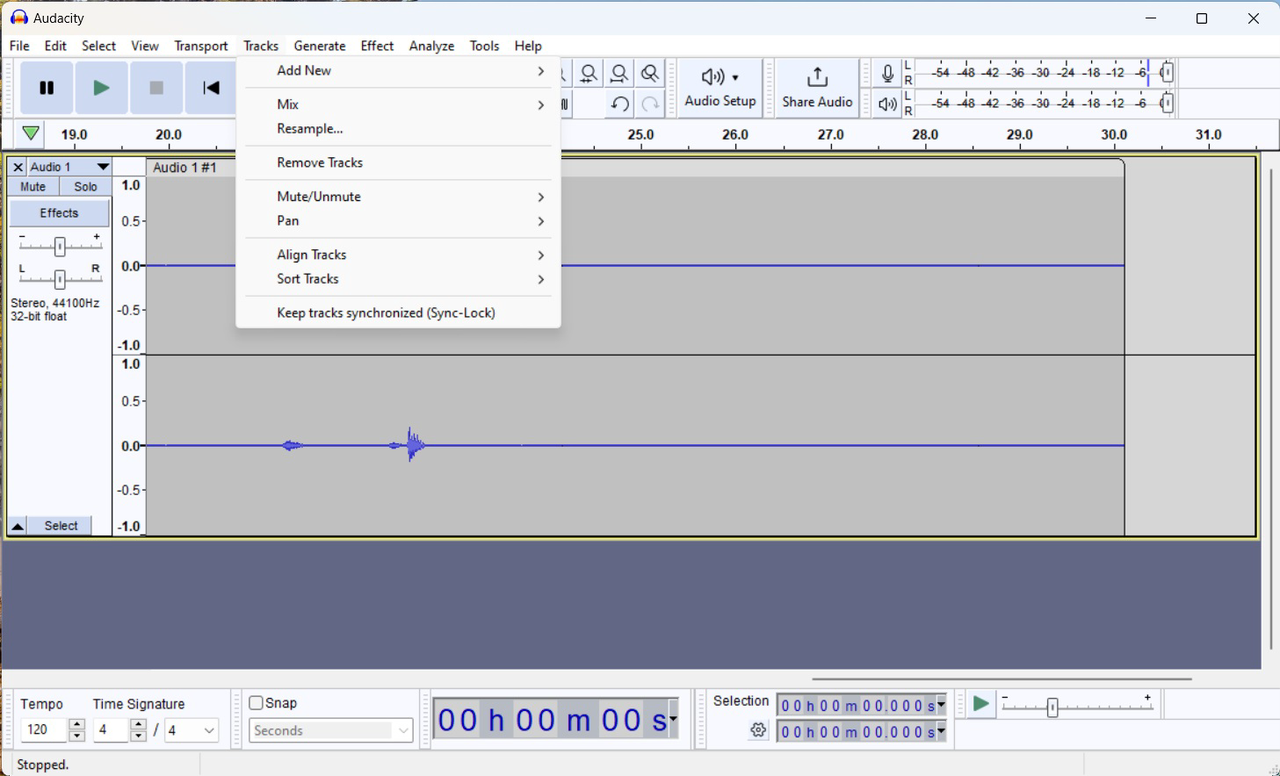
Task: Solo the Audio 1 track
Action: [84, 186]
